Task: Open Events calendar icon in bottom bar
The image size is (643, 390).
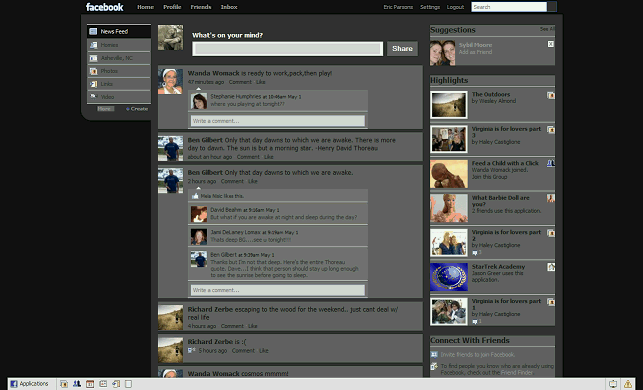Action: [x=90, y=384]
